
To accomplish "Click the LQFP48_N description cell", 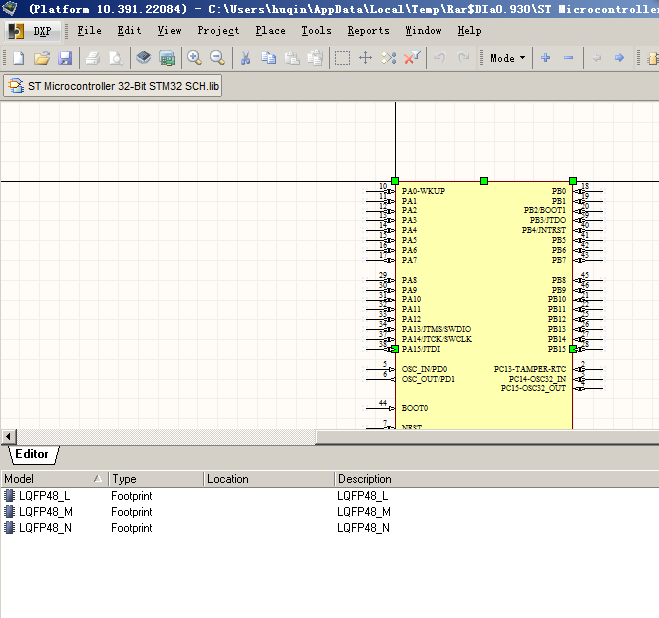I will point(364,528).
